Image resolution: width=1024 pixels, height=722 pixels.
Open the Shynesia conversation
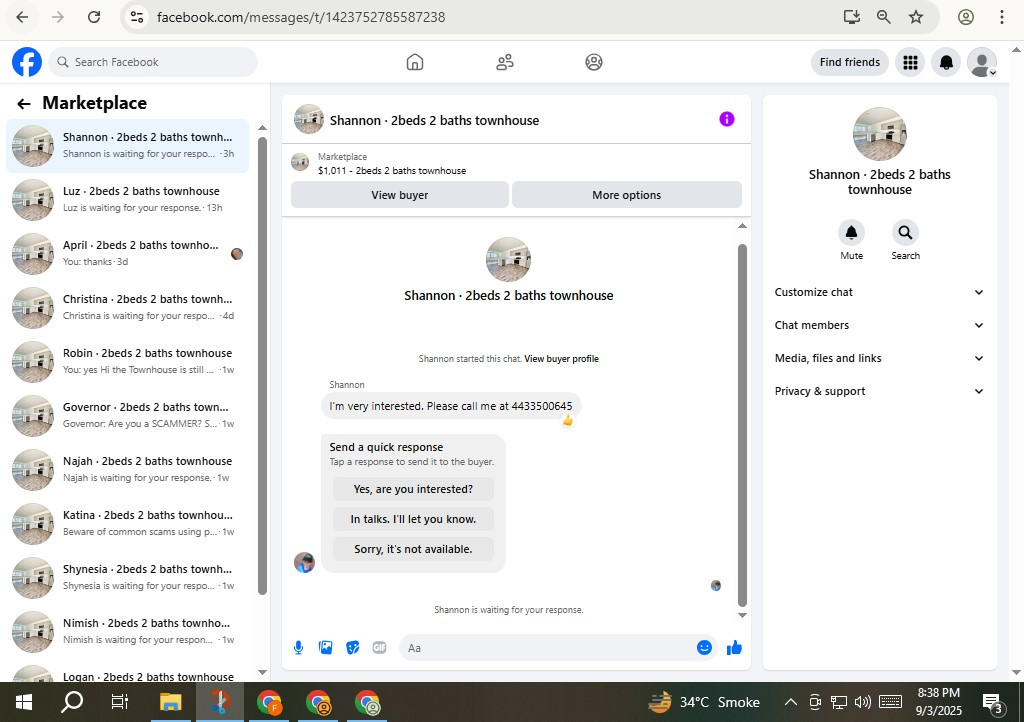[127, 577]
